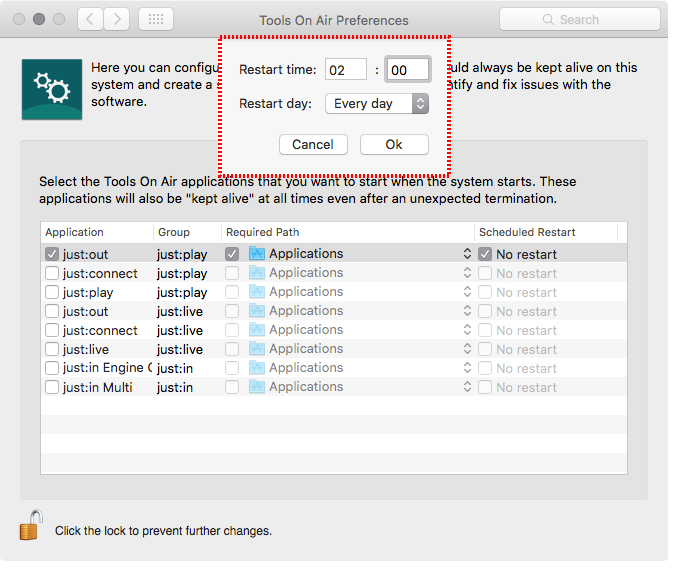This screenshot has height=581, width=688.
Task: Open path popup for just:in Multi row
Action: 467,387
